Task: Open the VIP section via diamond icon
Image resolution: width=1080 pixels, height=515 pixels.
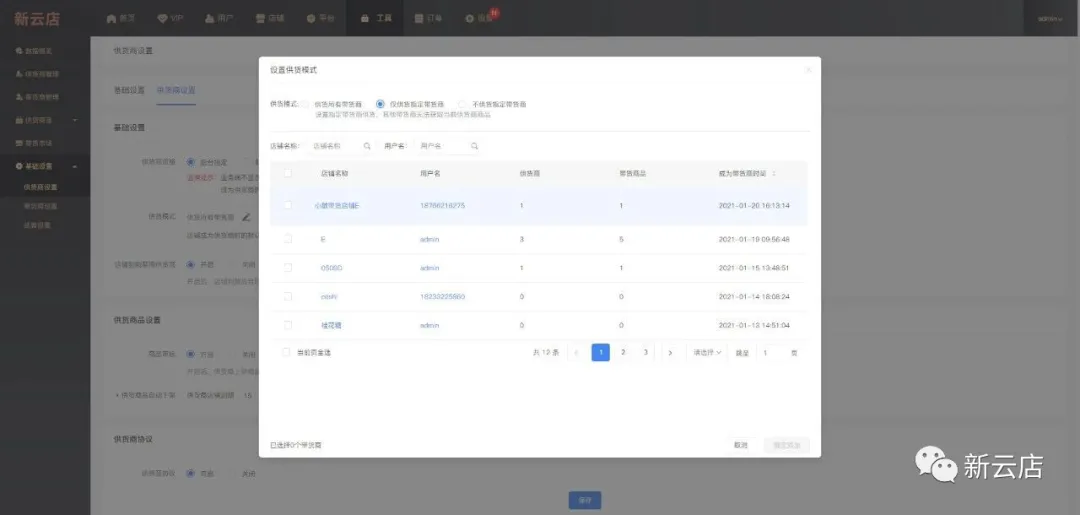Action: tap(163, 19)
